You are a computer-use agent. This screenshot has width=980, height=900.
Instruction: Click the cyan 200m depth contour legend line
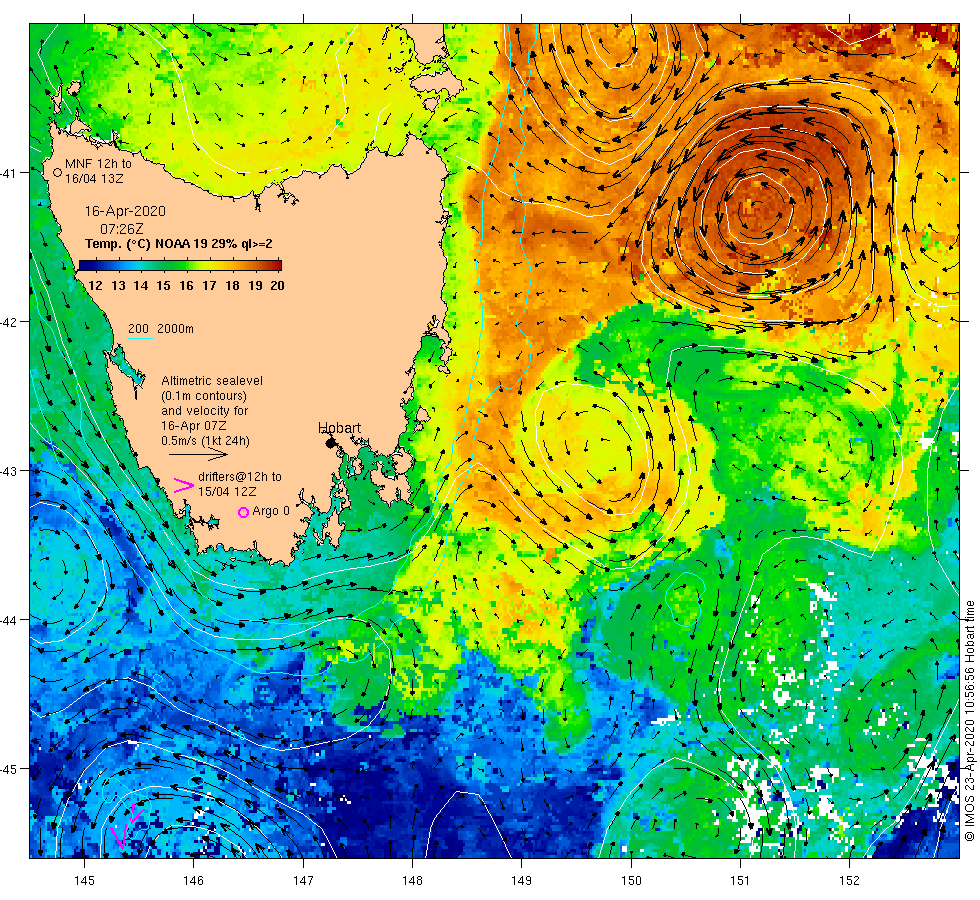pos(141,339)
